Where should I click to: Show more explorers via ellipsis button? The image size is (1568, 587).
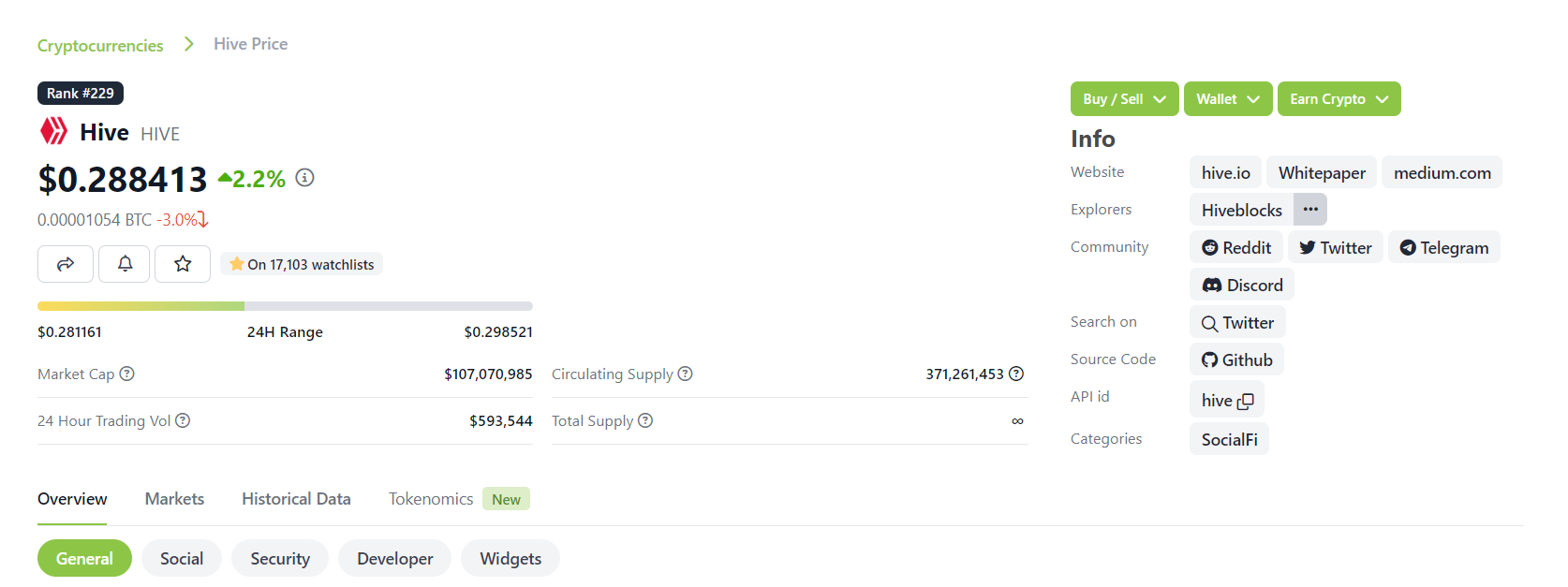pyautogui.click(x=1310, y=209)
